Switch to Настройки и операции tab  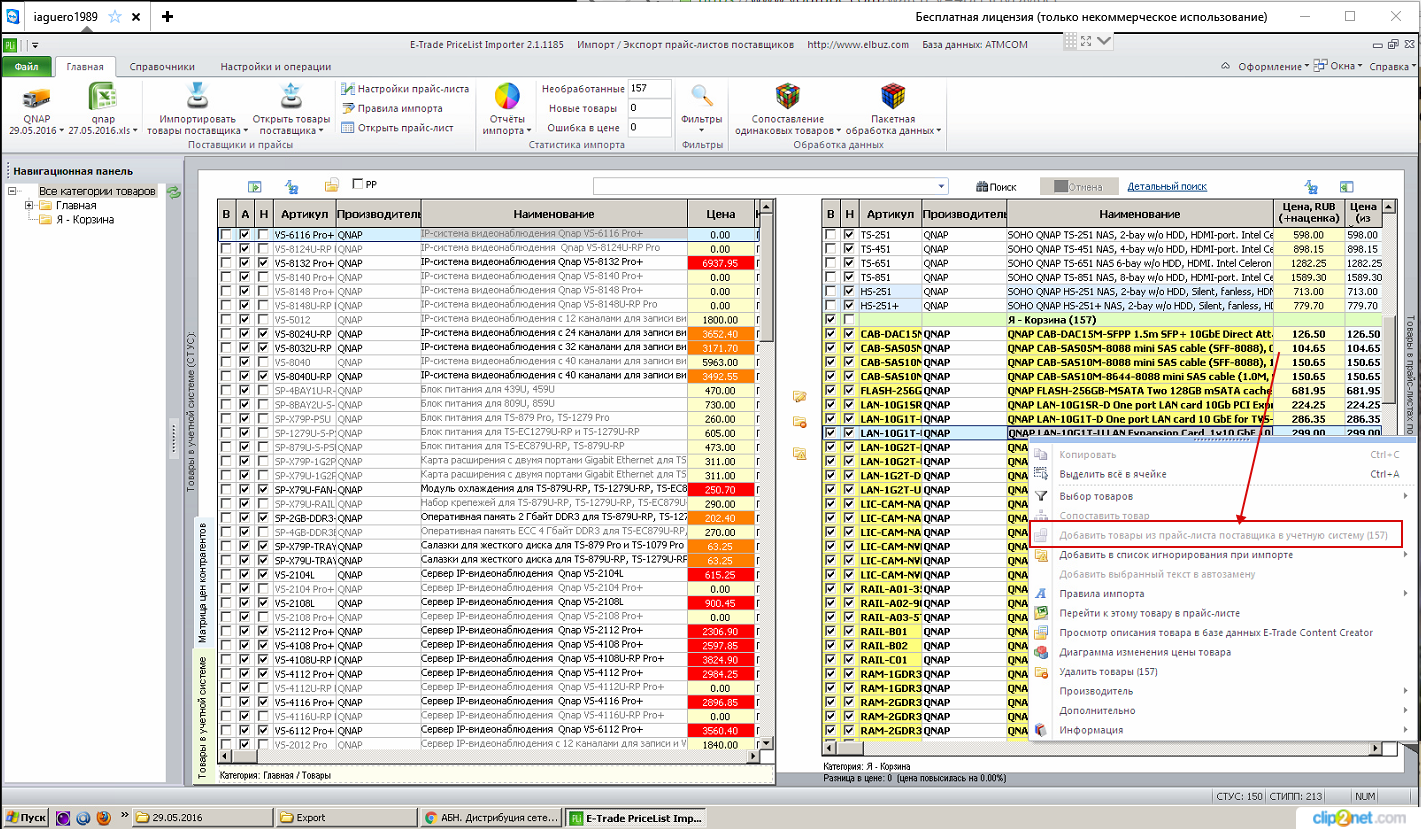276,67
